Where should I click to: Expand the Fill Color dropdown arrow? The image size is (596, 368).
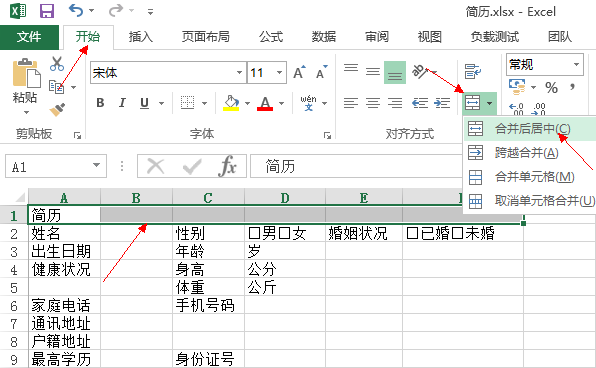click(247, 103)
